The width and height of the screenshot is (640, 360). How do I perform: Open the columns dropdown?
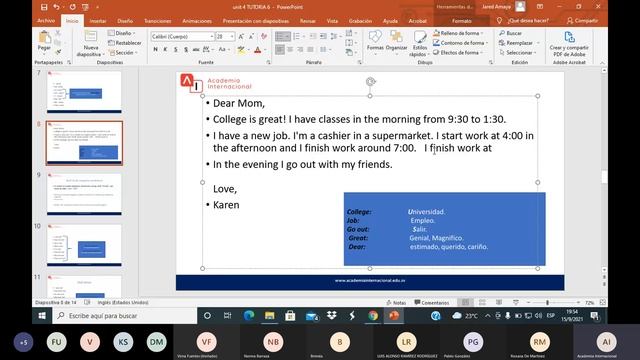coord(324,49)
